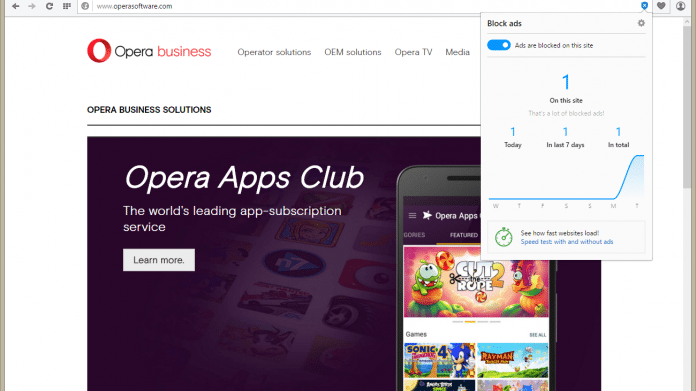696x391 pixels.
Task: Click the red Opera logo
Action: pyautogui.click(x=99, y=51)
